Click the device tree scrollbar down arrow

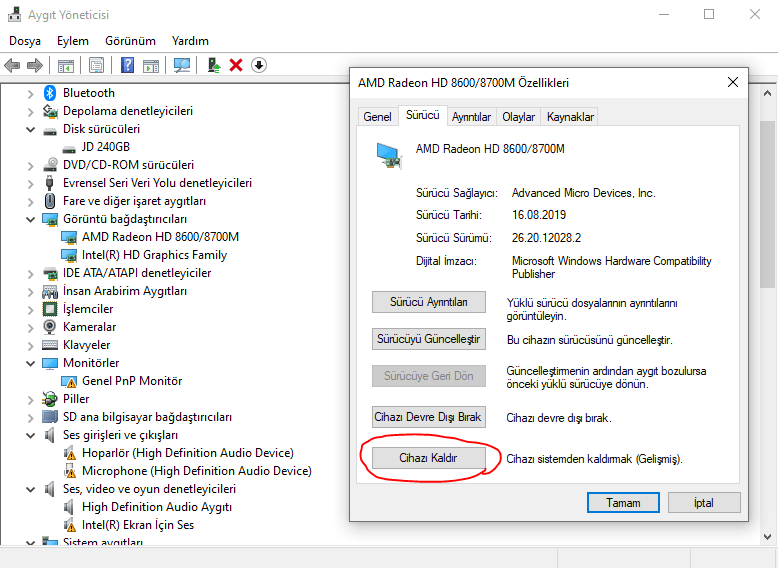(767, 537)
